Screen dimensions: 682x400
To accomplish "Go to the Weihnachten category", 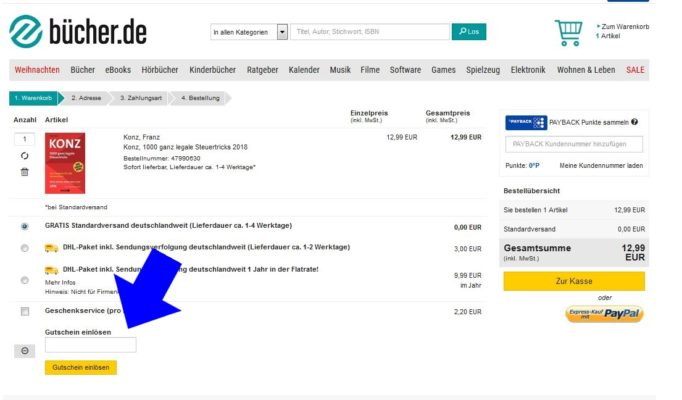I will (x=37, y=70).
